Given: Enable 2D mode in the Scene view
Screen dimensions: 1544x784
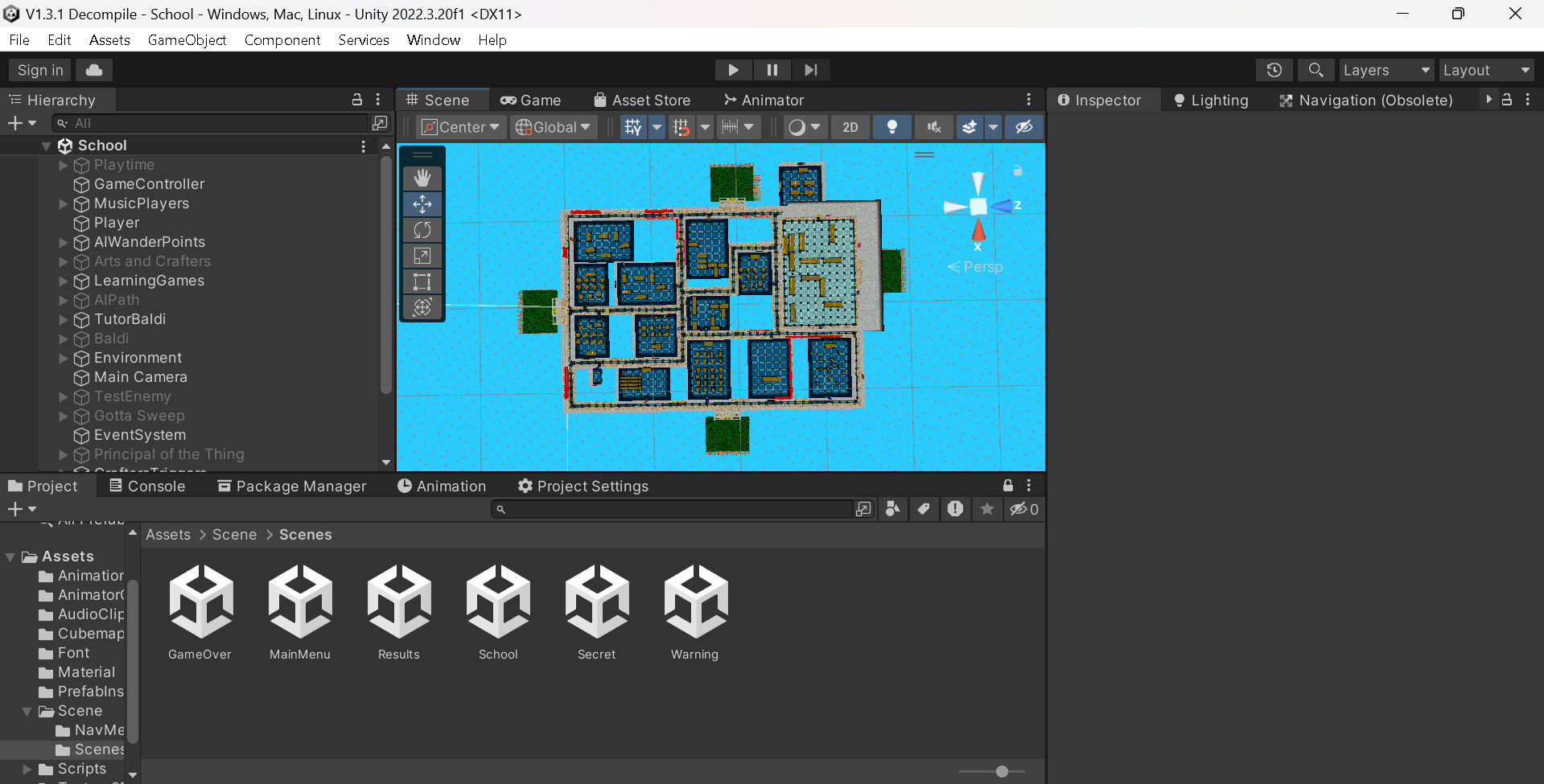Looking at the screenshot, I should click(849, 126).
